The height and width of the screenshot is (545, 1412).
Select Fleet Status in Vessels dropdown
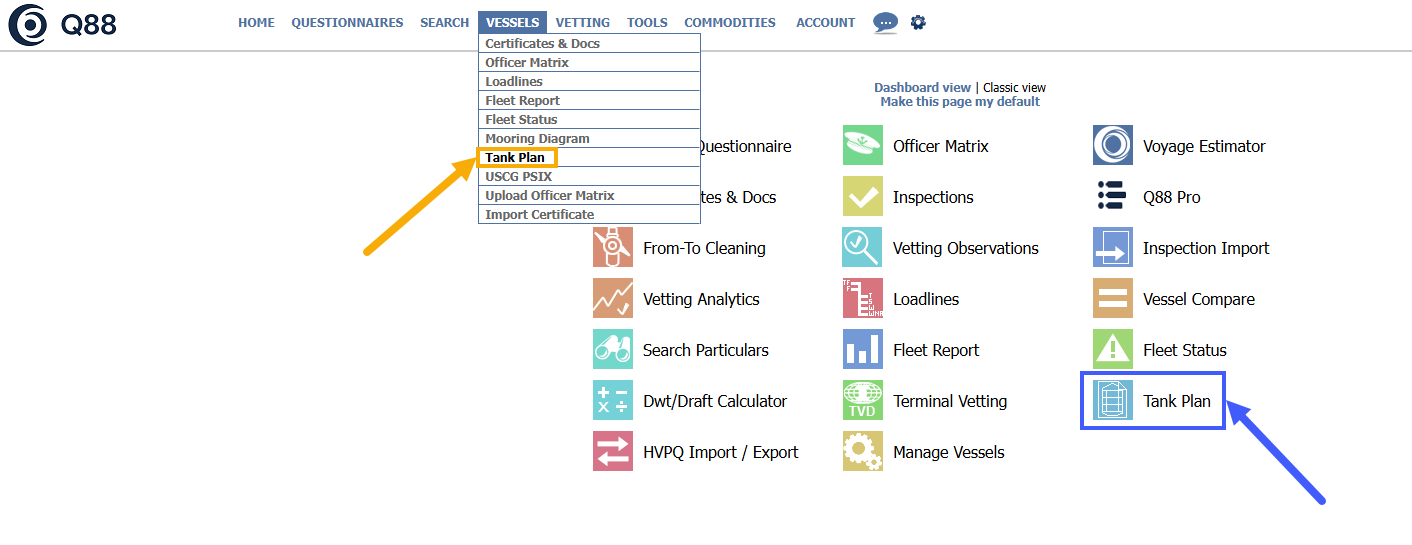click(589, 120)
